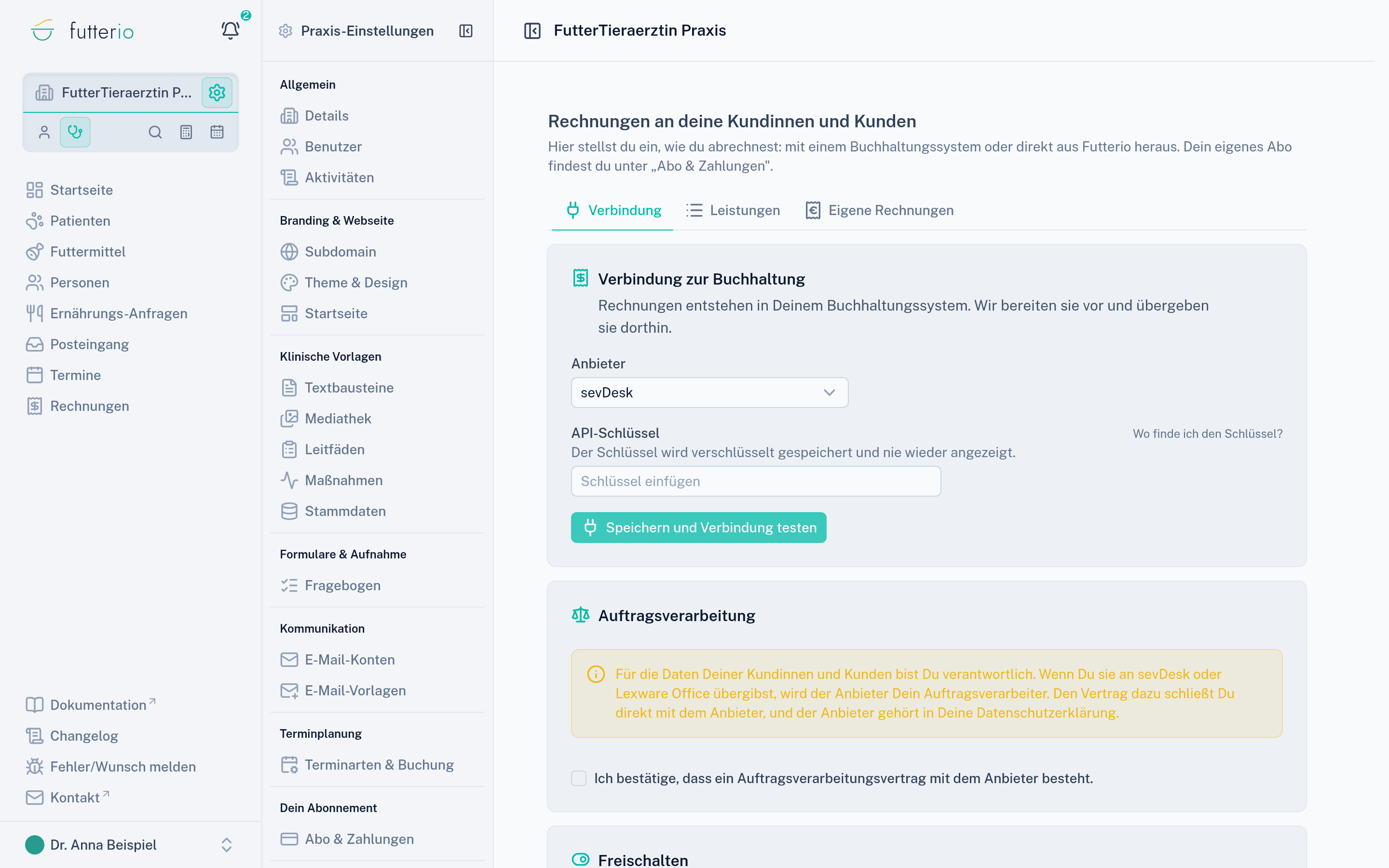Confirm the Auftragsverarbeitungsvertrag checkbox
Viewport: 1389px width, 868px height.
tap(579, 778)
